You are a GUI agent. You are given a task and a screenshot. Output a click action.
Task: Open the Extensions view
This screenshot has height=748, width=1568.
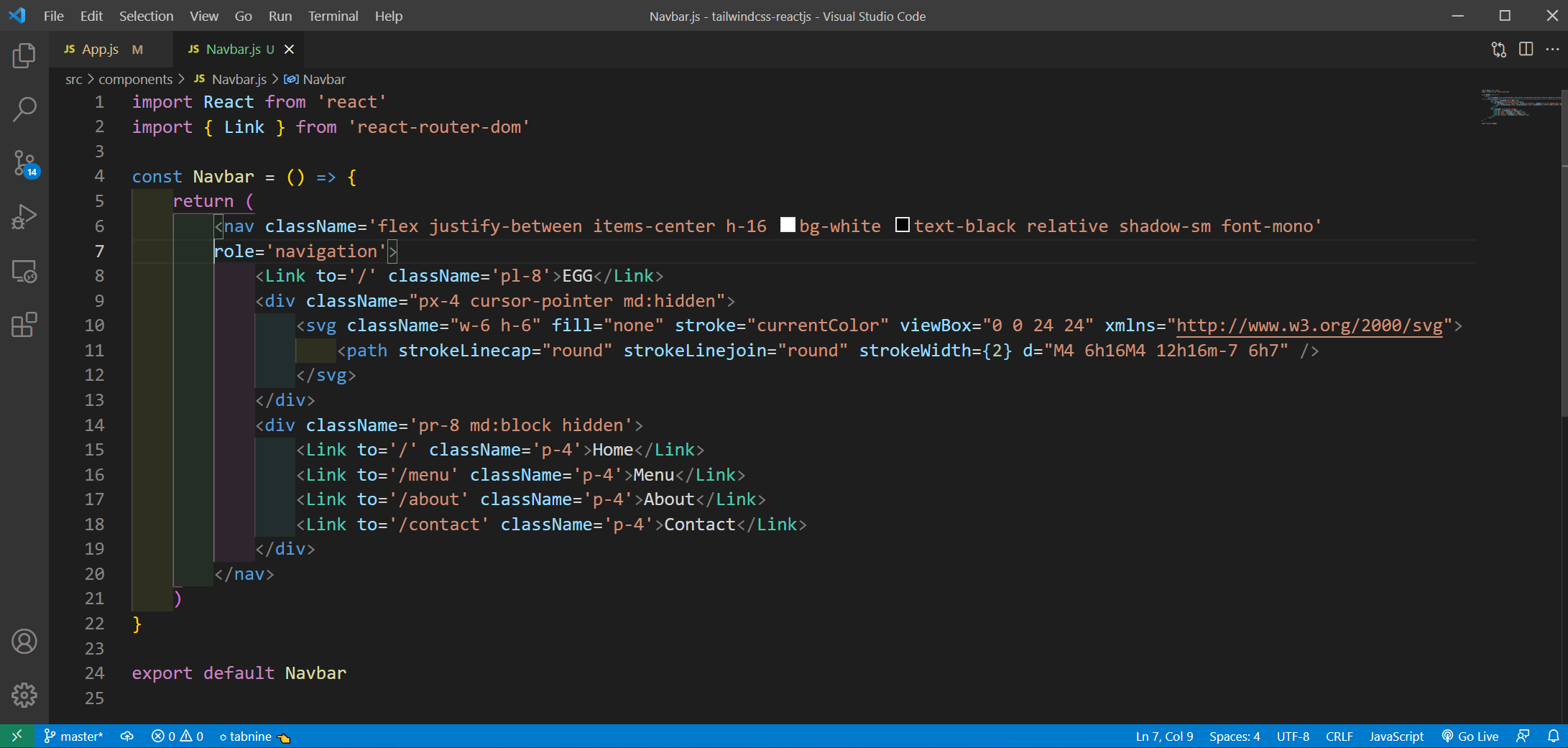point(24,325)
